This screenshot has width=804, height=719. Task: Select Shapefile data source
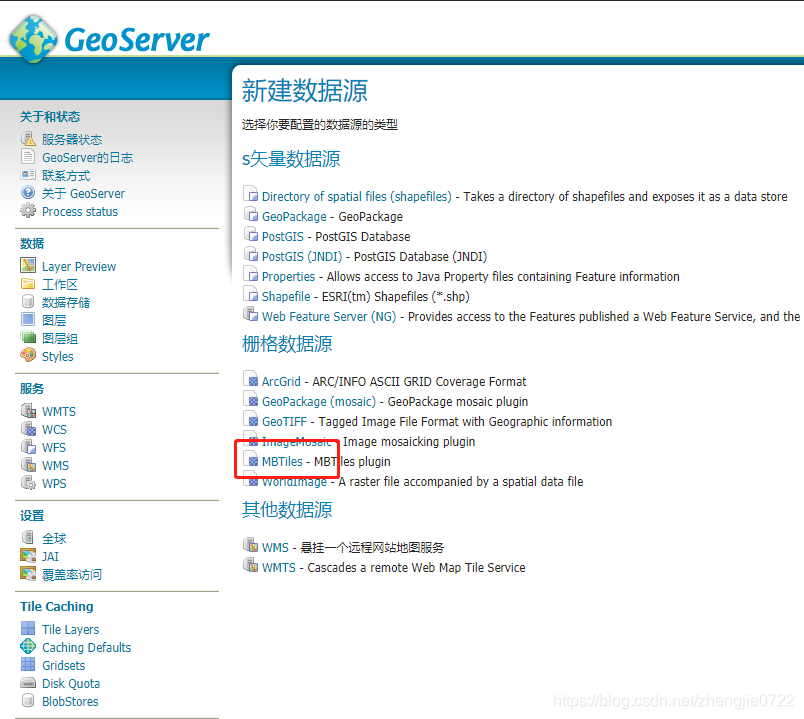click(286, 296)
